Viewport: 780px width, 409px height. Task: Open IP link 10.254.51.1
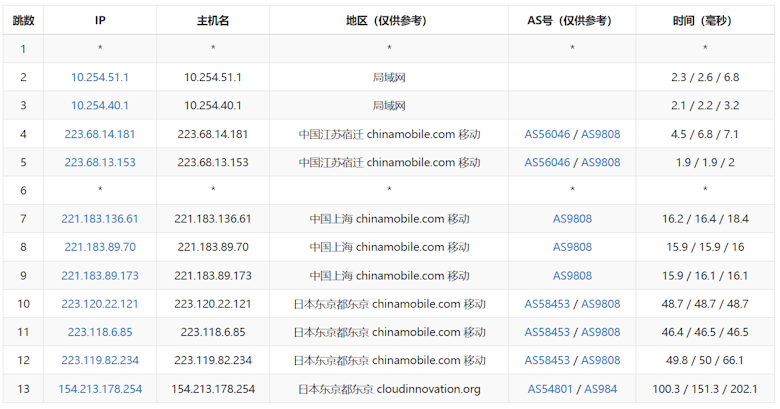99,77
